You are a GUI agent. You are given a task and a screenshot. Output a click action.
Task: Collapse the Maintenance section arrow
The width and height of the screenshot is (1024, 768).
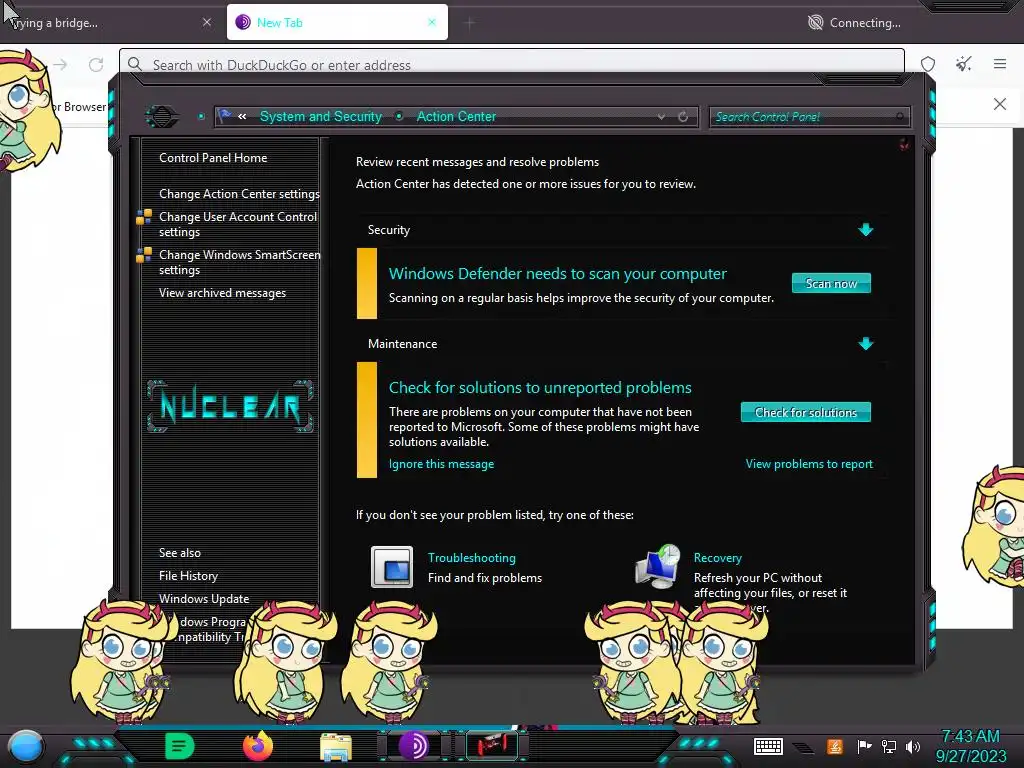(865, 344)
